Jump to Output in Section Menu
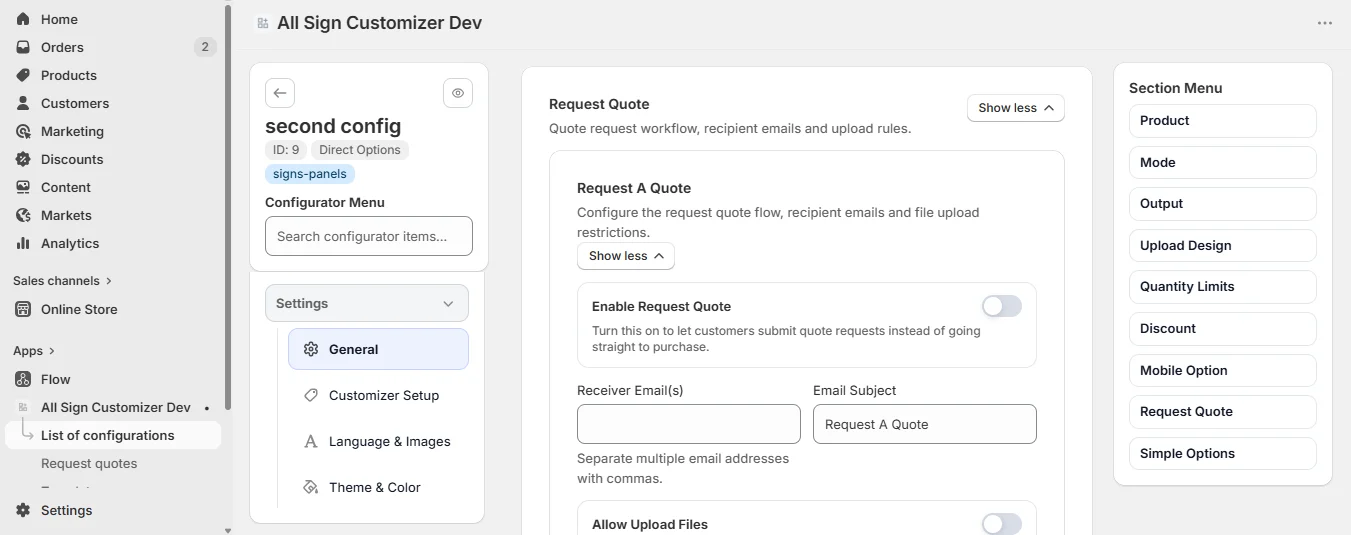The height and width of the screenshot is (535, 1351). coord(1223,204)
